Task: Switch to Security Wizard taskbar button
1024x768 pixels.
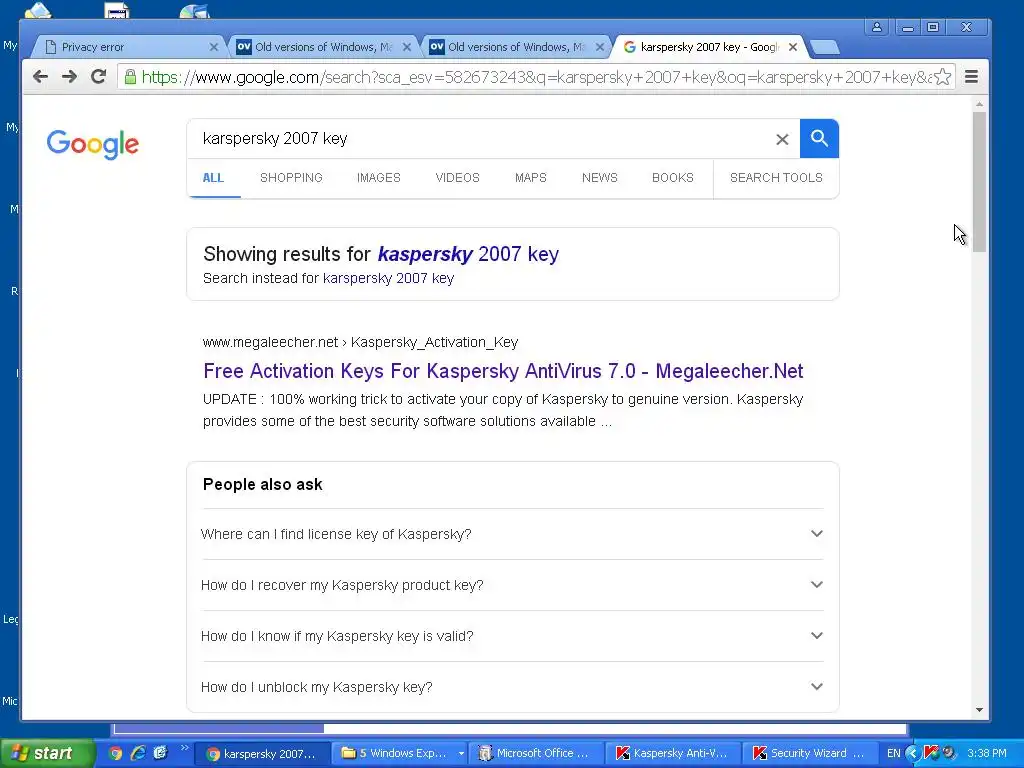Action: click(x=810, y=754)
